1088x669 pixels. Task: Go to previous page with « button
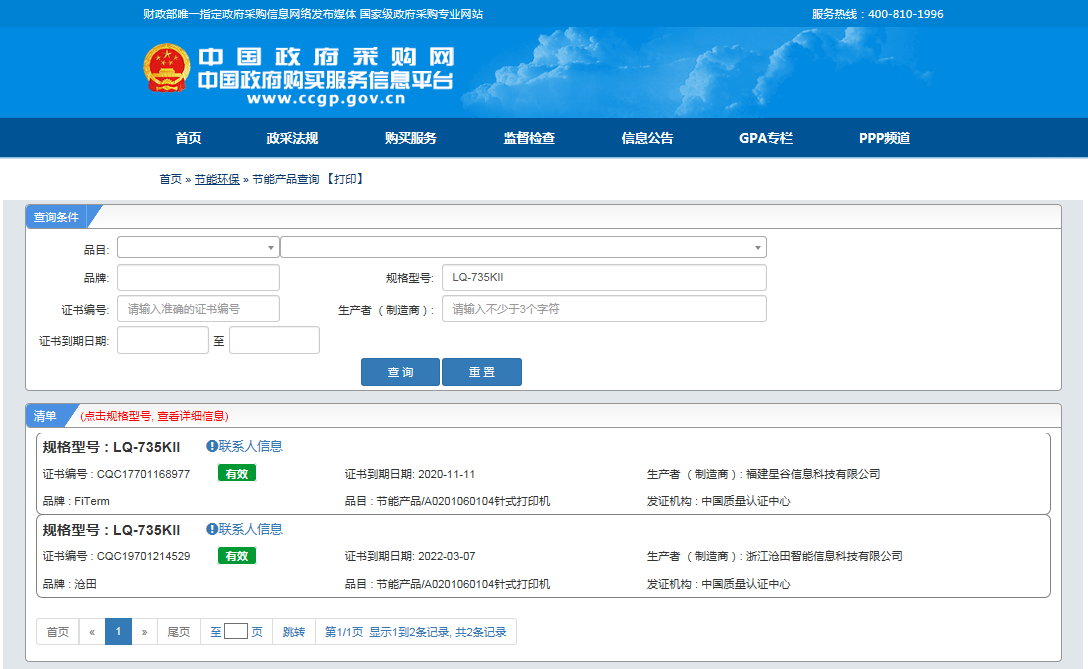[92, 632]
